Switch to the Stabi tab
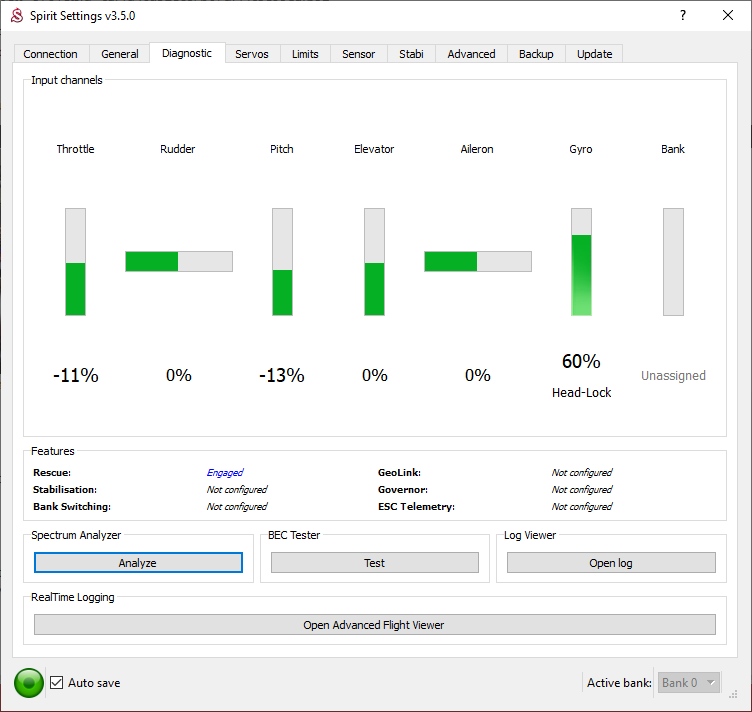 [x=411, y=54]
